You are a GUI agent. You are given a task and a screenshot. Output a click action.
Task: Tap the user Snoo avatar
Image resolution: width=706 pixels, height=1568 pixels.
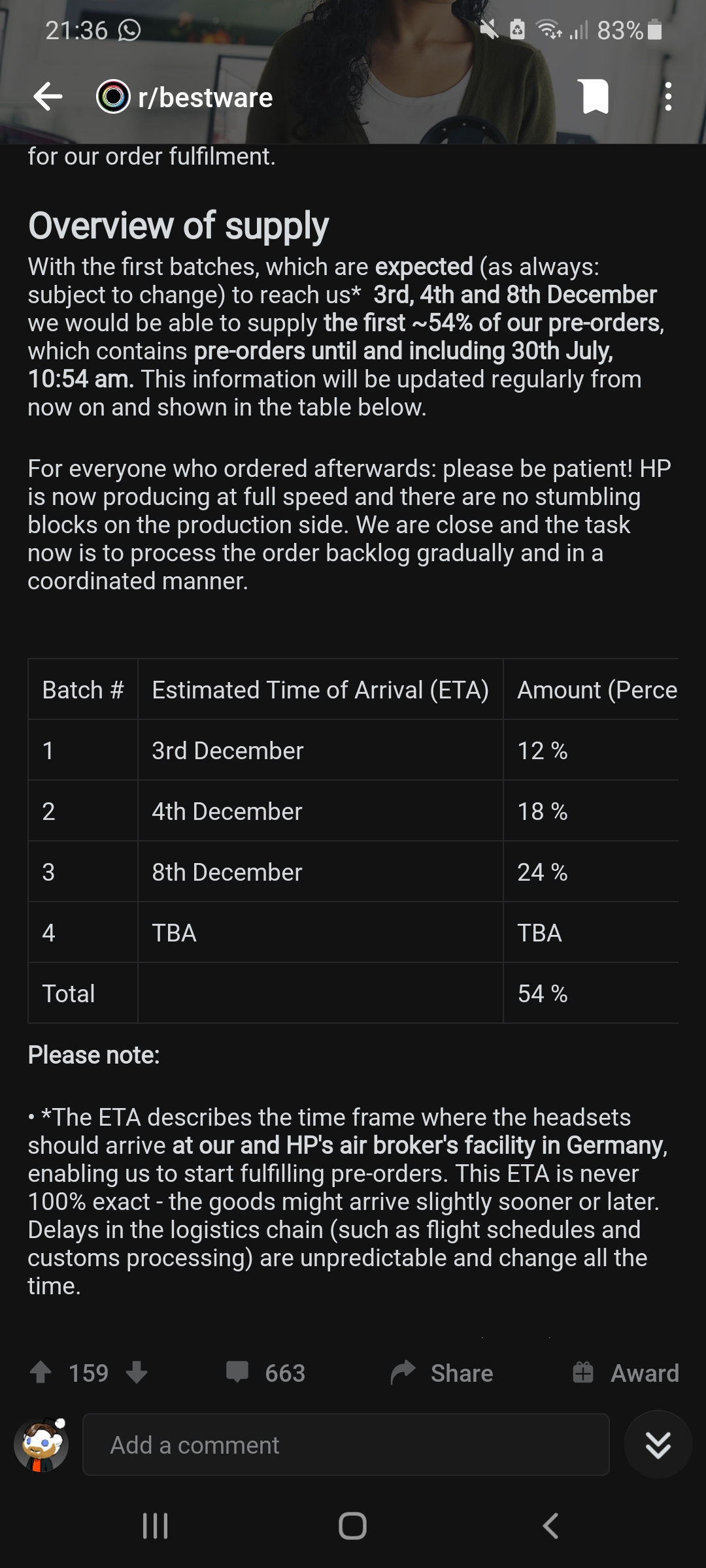coord(41,1445)
